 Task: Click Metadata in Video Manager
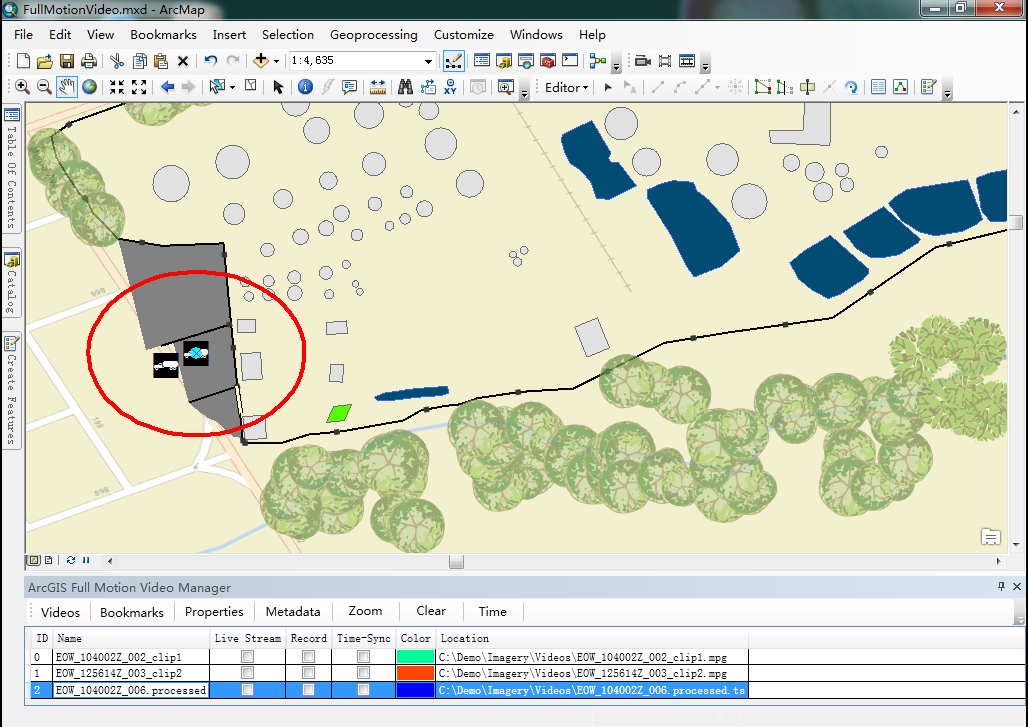click(293, 612)
